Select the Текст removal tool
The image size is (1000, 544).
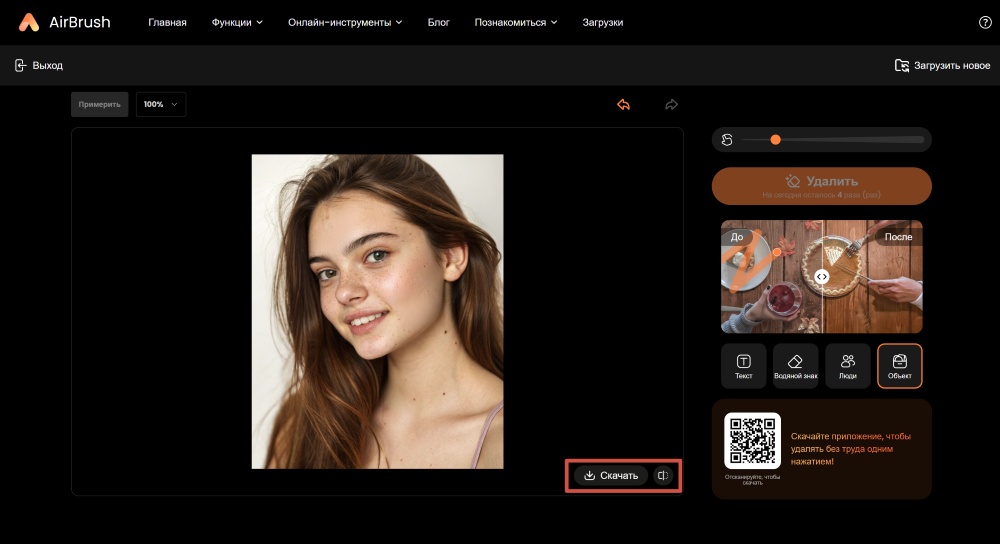pos(744,366)
